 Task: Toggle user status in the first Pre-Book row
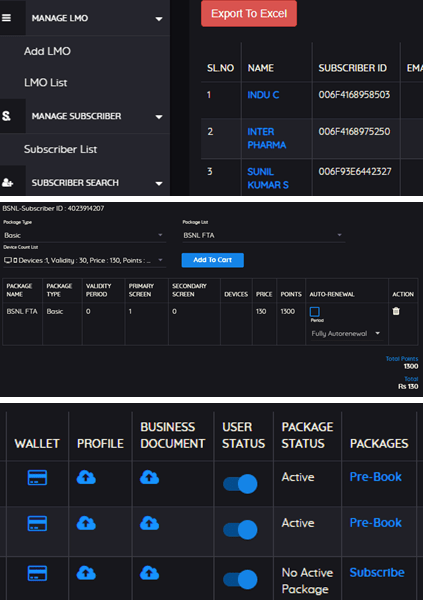click(x=240, y=484)
